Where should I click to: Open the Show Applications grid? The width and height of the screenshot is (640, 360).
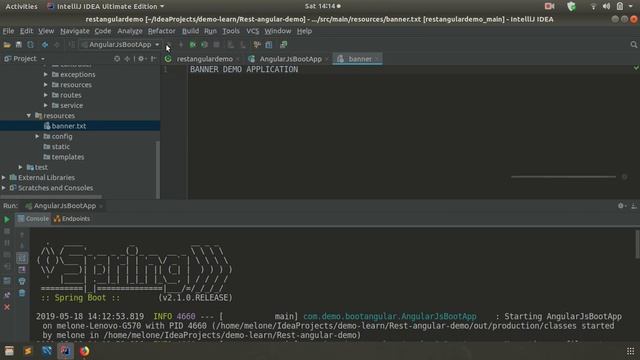[x=630, y=351]
